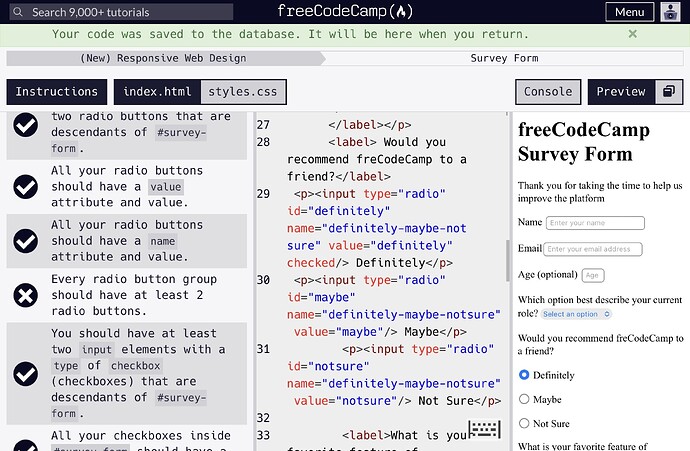Click line number 31 in editor gutter
Viewport: 690px width, 451px height.
(263, 349)
